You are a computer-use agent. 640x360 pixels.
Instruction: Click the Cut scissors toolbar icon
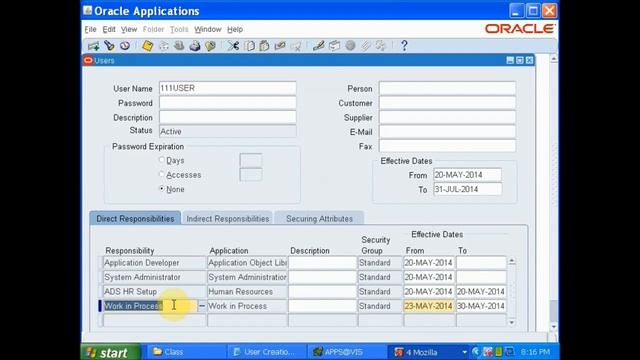point(233,46)
